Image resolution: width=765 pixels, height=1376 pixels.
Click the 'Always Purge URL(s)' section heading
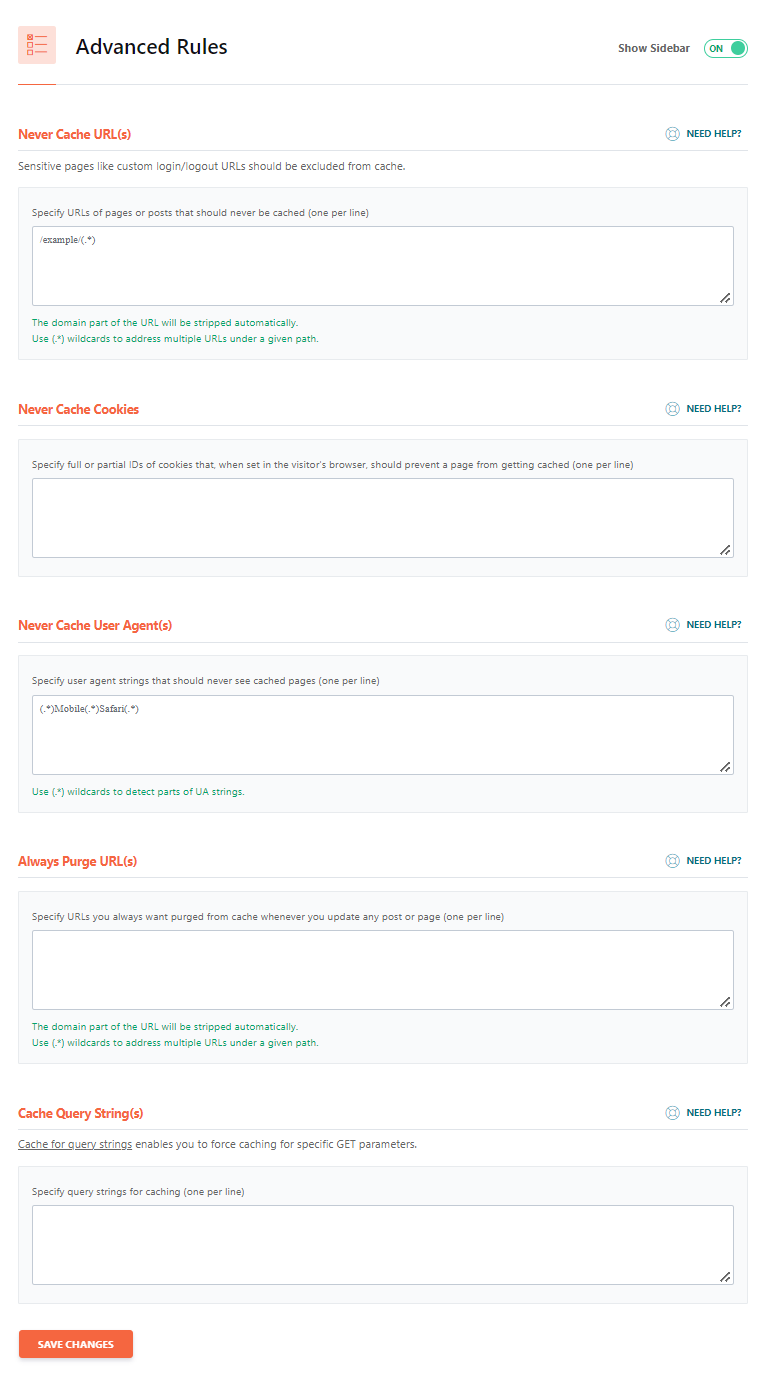[x=78, y=861]
